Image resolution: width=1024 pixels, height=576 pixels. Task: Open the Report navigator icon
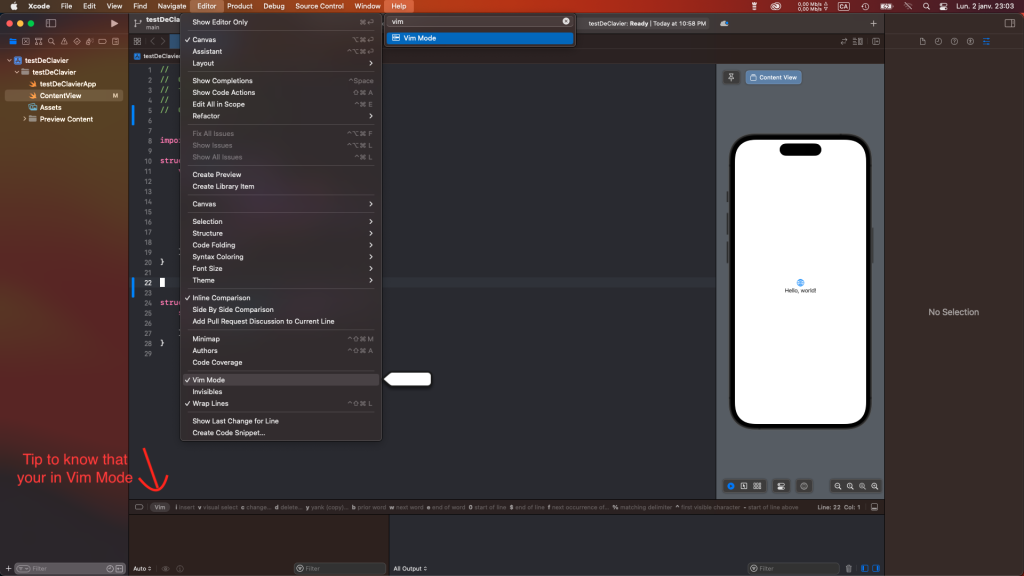point(116,41)
